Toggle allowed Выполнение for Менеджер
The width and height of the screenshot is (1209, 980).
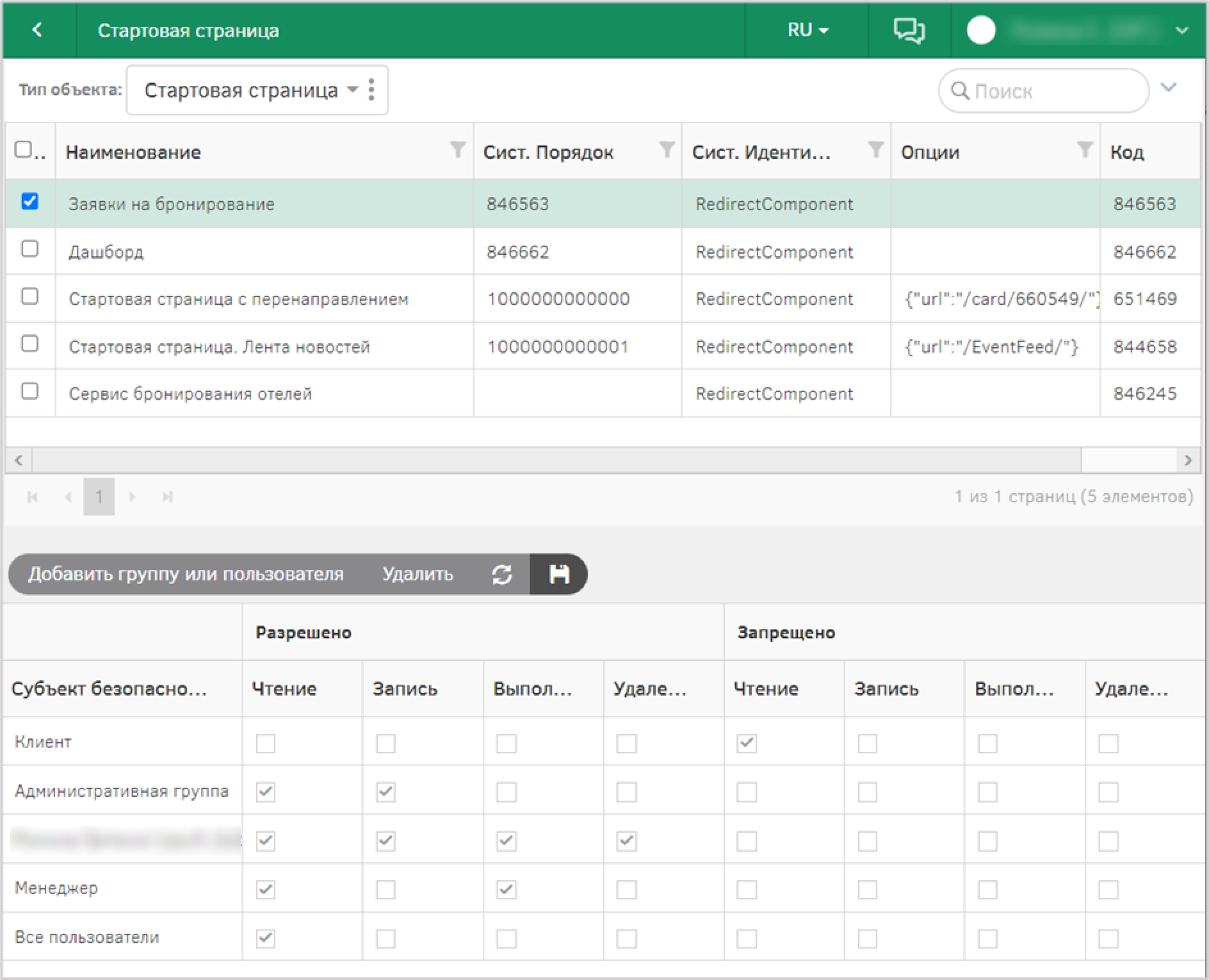[506, 890]
